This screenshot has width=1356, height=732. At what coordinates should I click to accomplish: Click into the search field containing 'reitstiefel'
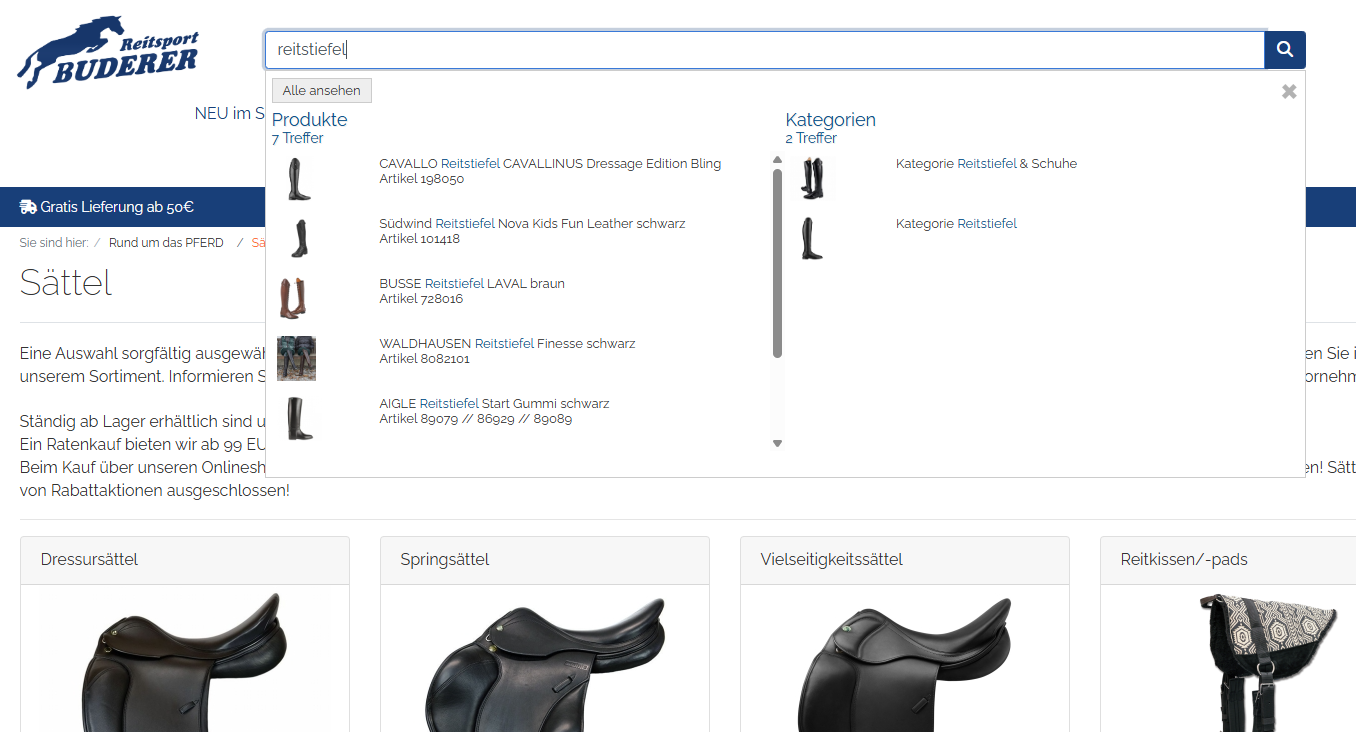pos(764,50)
